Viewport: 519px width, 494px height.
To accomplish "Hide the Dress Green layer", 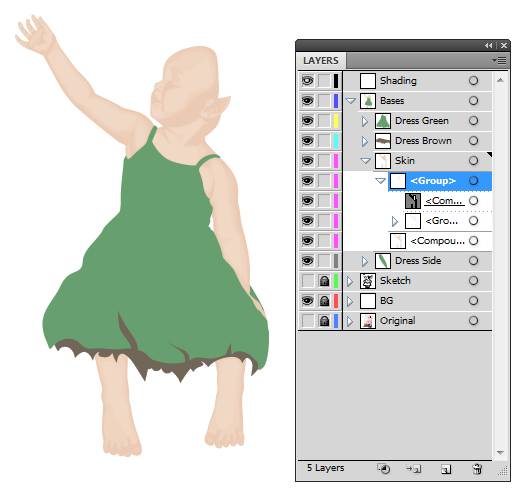I will (x=307, y=121).
